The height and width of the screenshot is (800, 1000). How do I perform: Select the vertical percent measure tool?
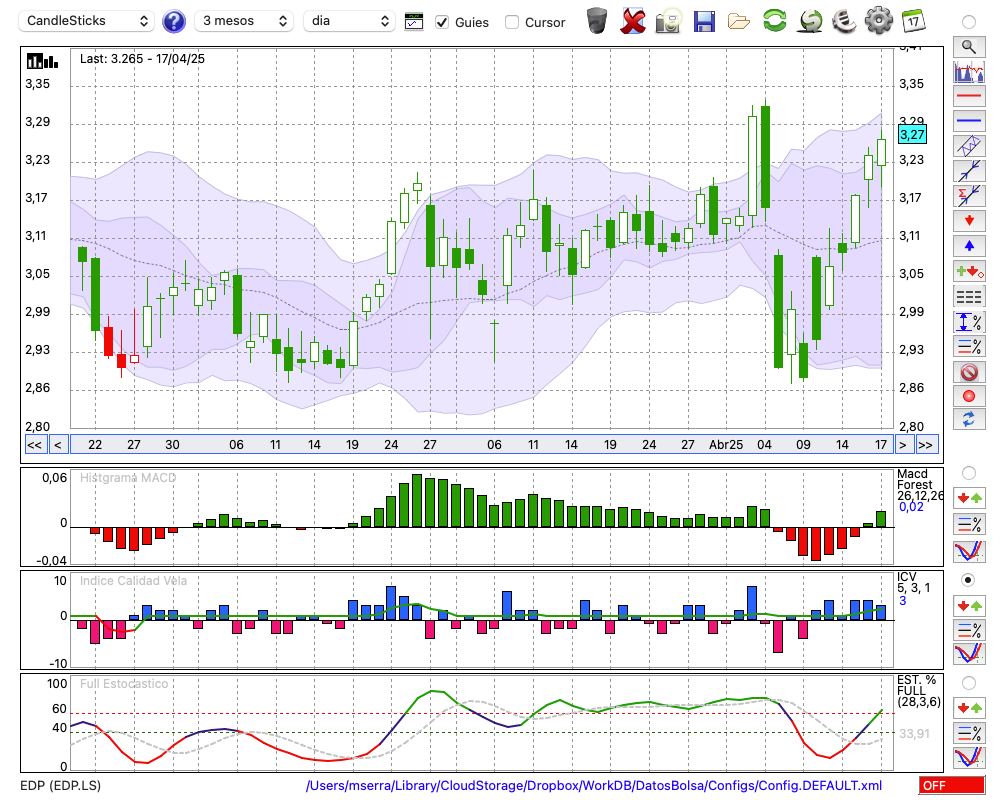969,322
